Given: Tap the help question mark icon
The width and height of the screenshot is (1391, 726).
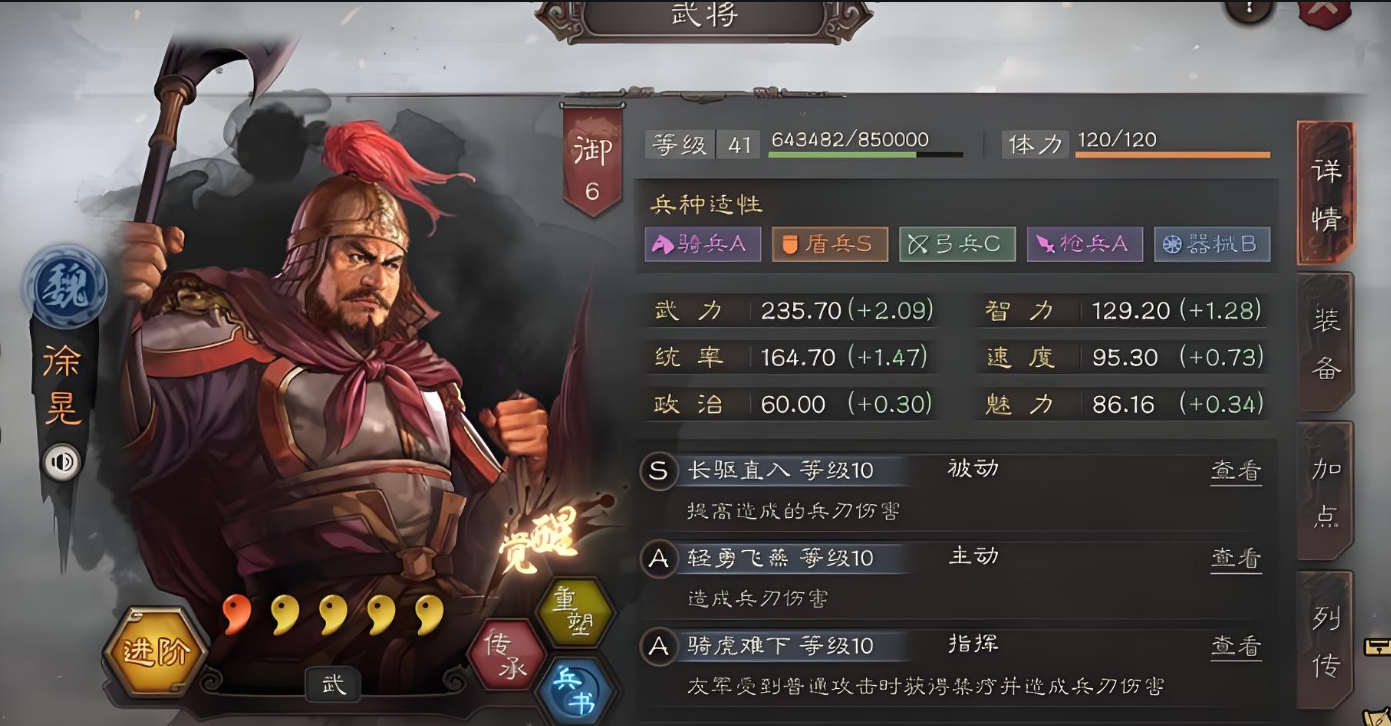Looking at the screenshot, I should click(1249, 9).
